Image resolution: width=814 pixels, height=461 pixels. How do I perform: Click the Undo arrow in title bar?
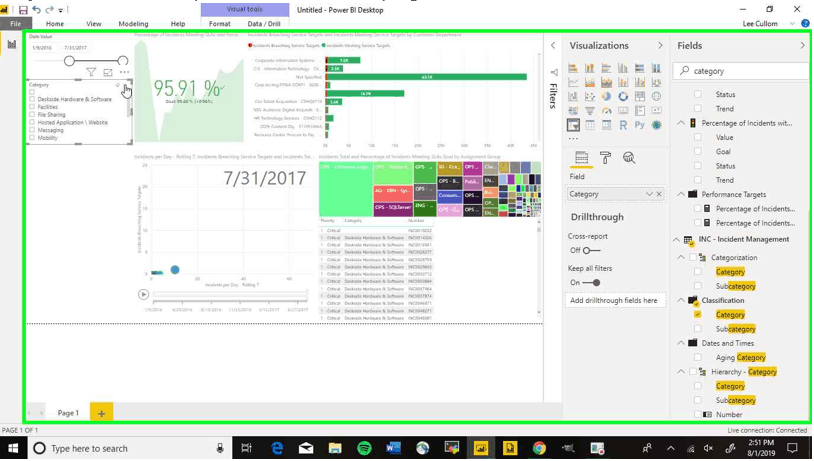[x=36, y=10]
